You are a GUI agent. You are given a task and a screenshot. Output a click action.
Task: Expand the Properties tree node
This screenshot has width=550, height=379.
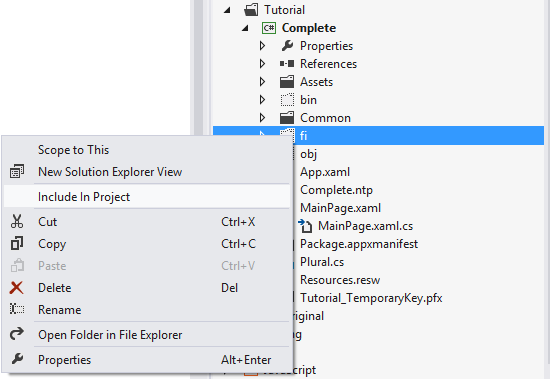(262, 46)
